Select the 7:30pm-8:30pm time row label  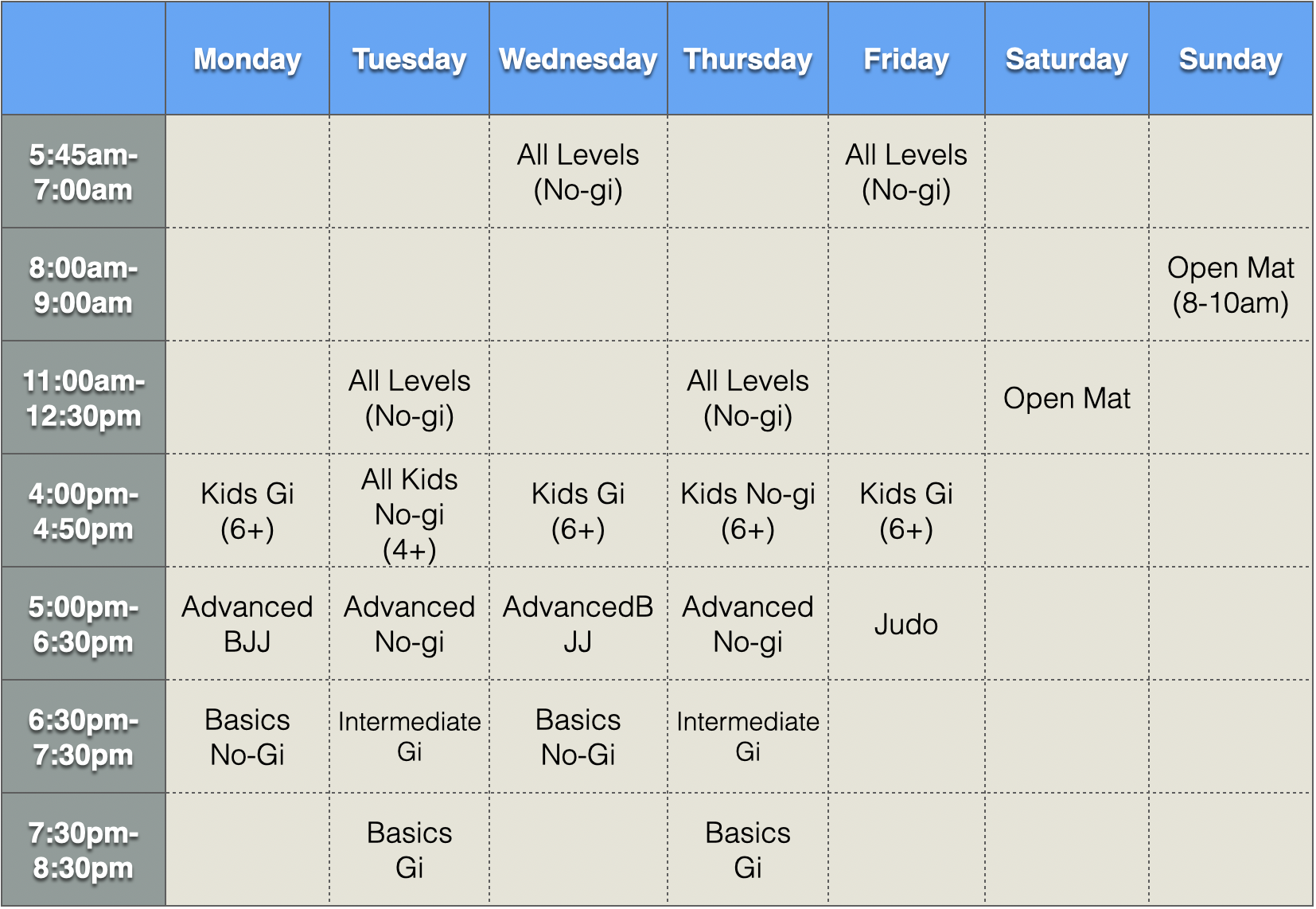coord(84,850)
